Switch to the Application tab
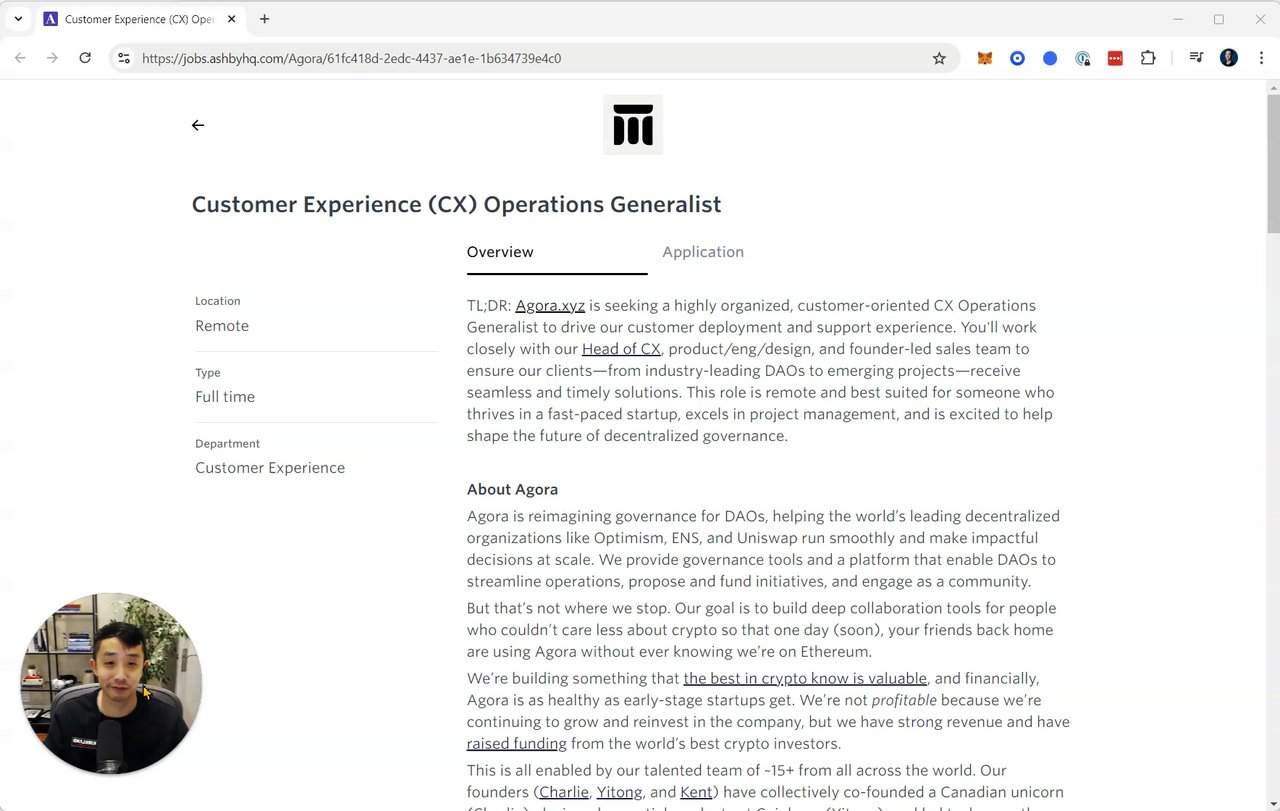 [703, 252]
